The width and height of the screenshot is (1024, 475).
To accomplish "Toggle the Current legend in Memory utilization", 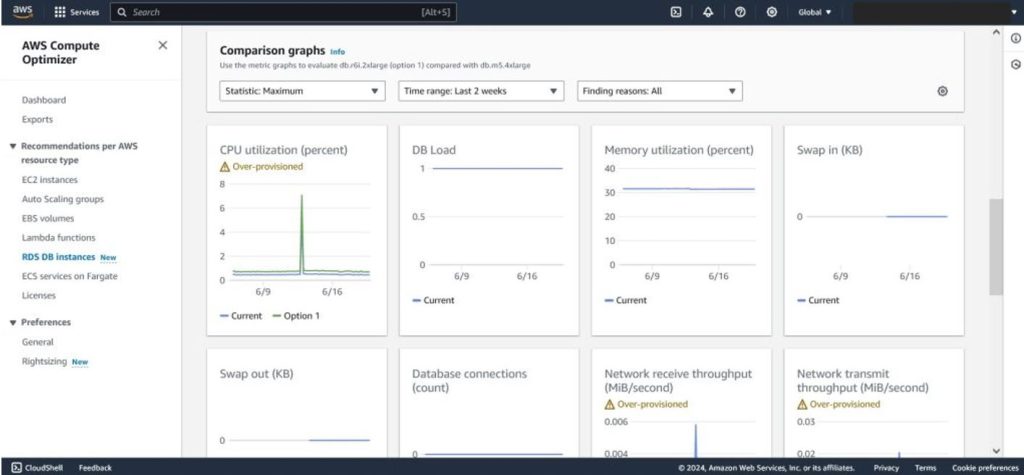I will [x=626, y=300].
